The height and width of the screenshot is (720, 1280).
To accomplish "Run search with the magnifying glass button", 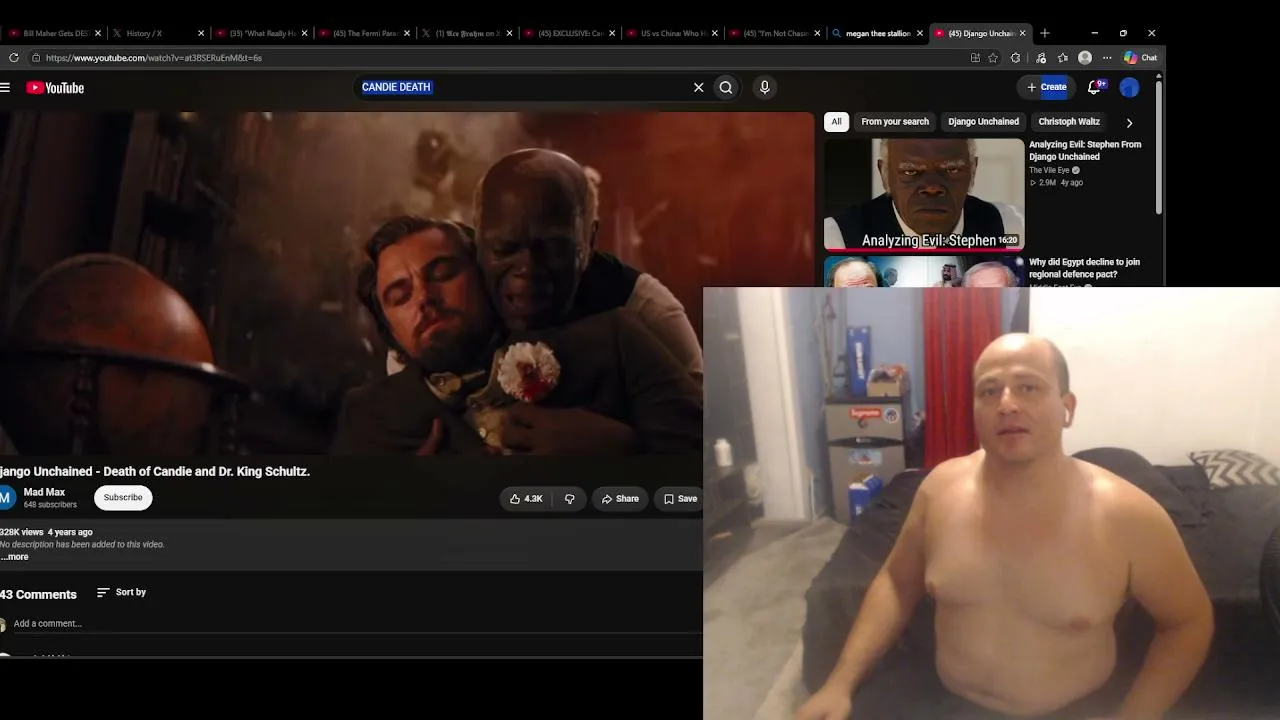I will pyautogui.click(x=726, y=88).
